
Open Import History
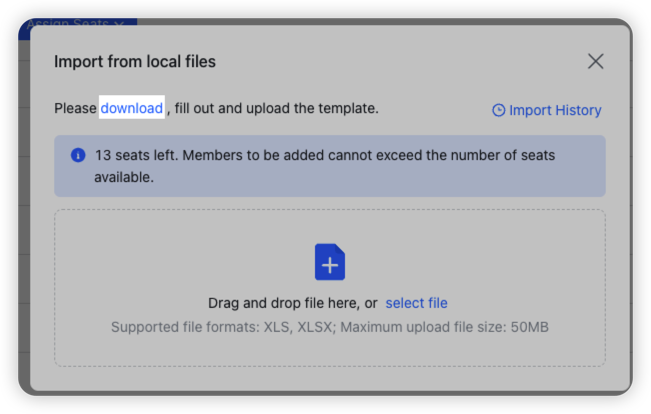(555, 110)
